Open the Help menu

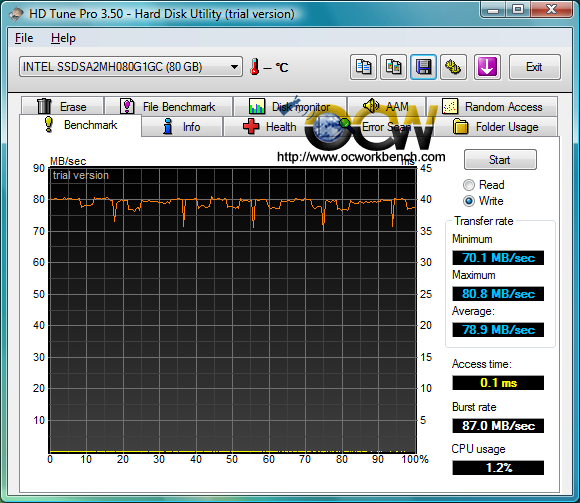coord(63,38)
